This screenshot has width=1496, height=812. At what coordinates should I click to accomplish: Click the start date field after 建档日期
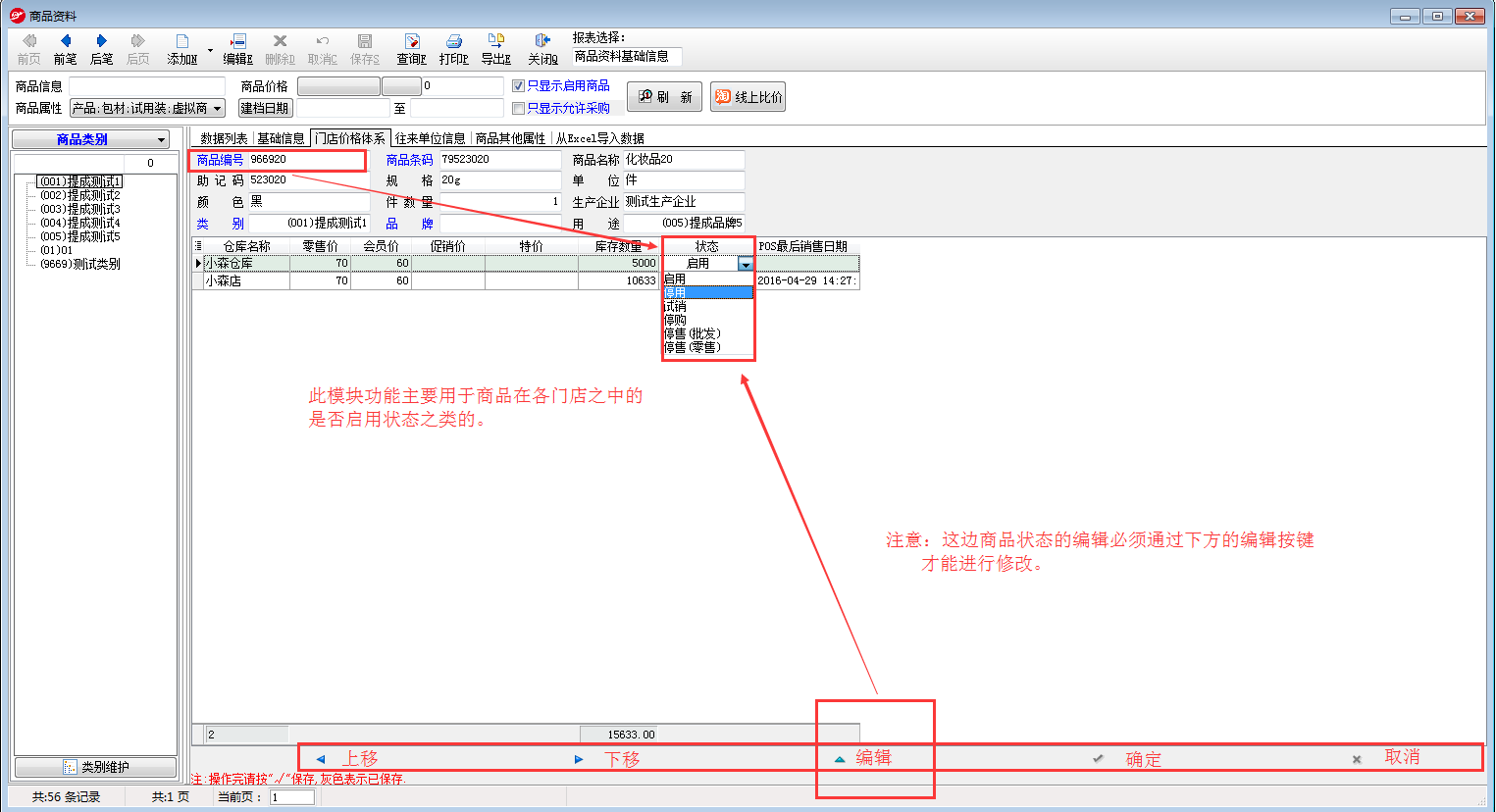pyautogui.click(x=342, y=109)
